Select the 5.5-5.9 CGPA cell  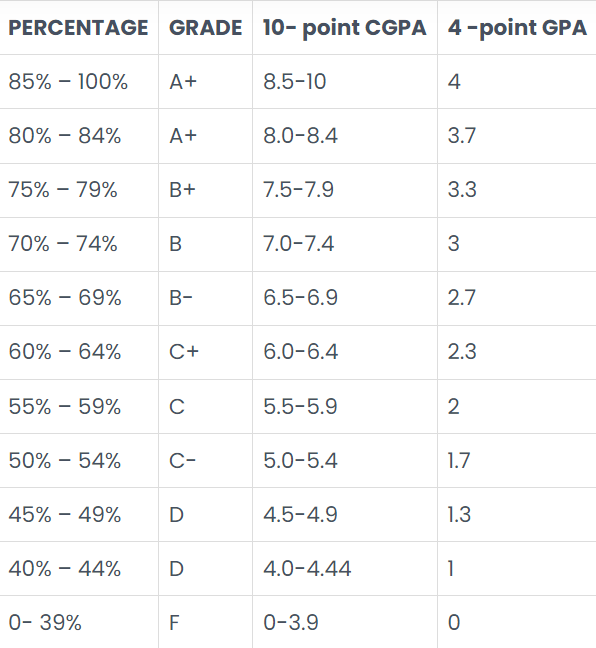pos(345,406)
